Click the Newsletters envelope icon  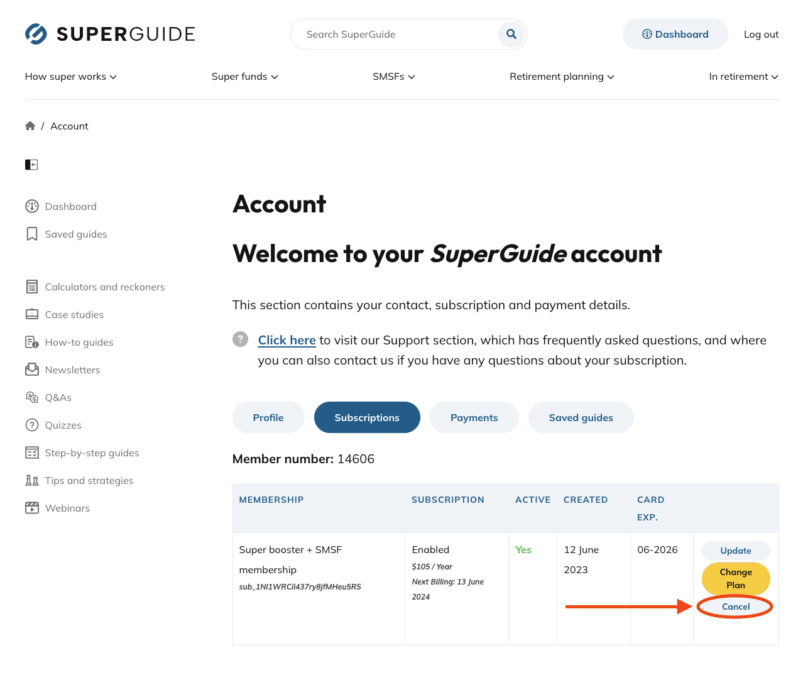click(x=32, y=370)
